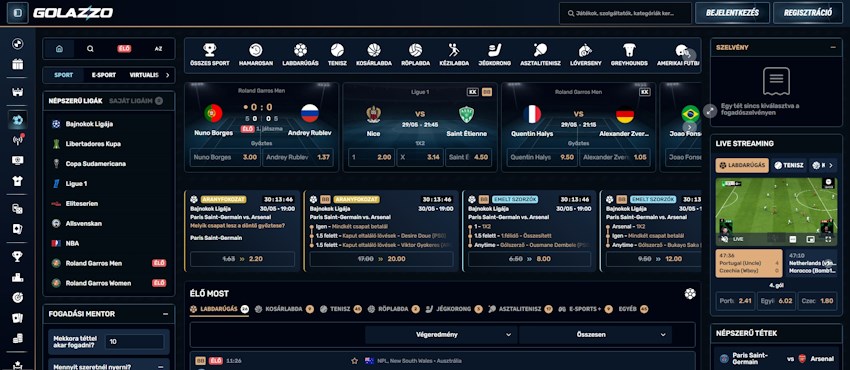Screen dimensions: 850x370
Task: Click the coin stack icon in sidebar
Action: click(x=17, y=339)
